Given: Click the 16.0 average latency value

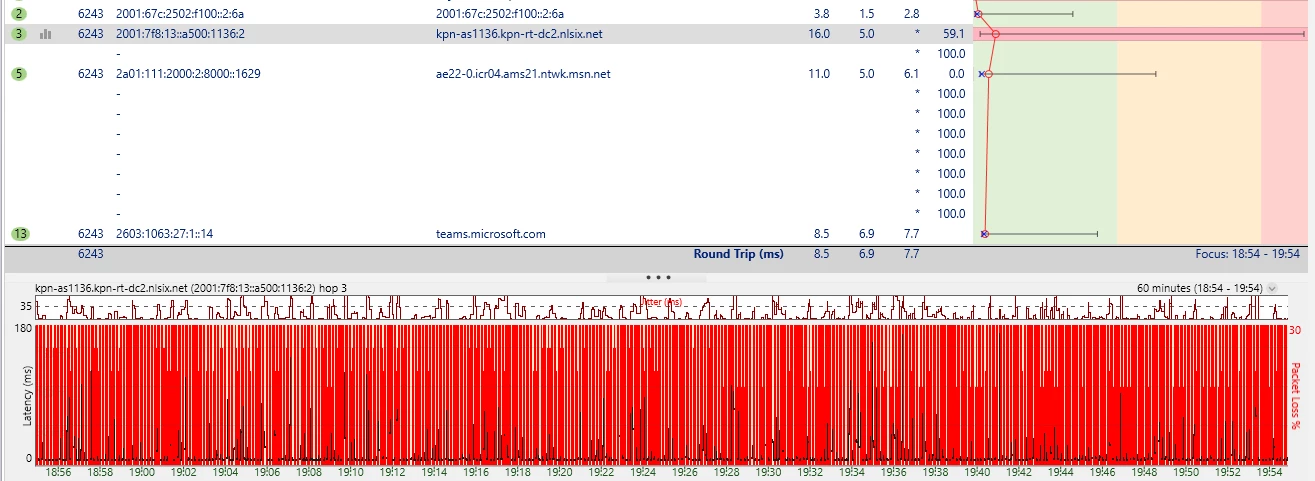Looking at the screenshot, I should (819, 34).
